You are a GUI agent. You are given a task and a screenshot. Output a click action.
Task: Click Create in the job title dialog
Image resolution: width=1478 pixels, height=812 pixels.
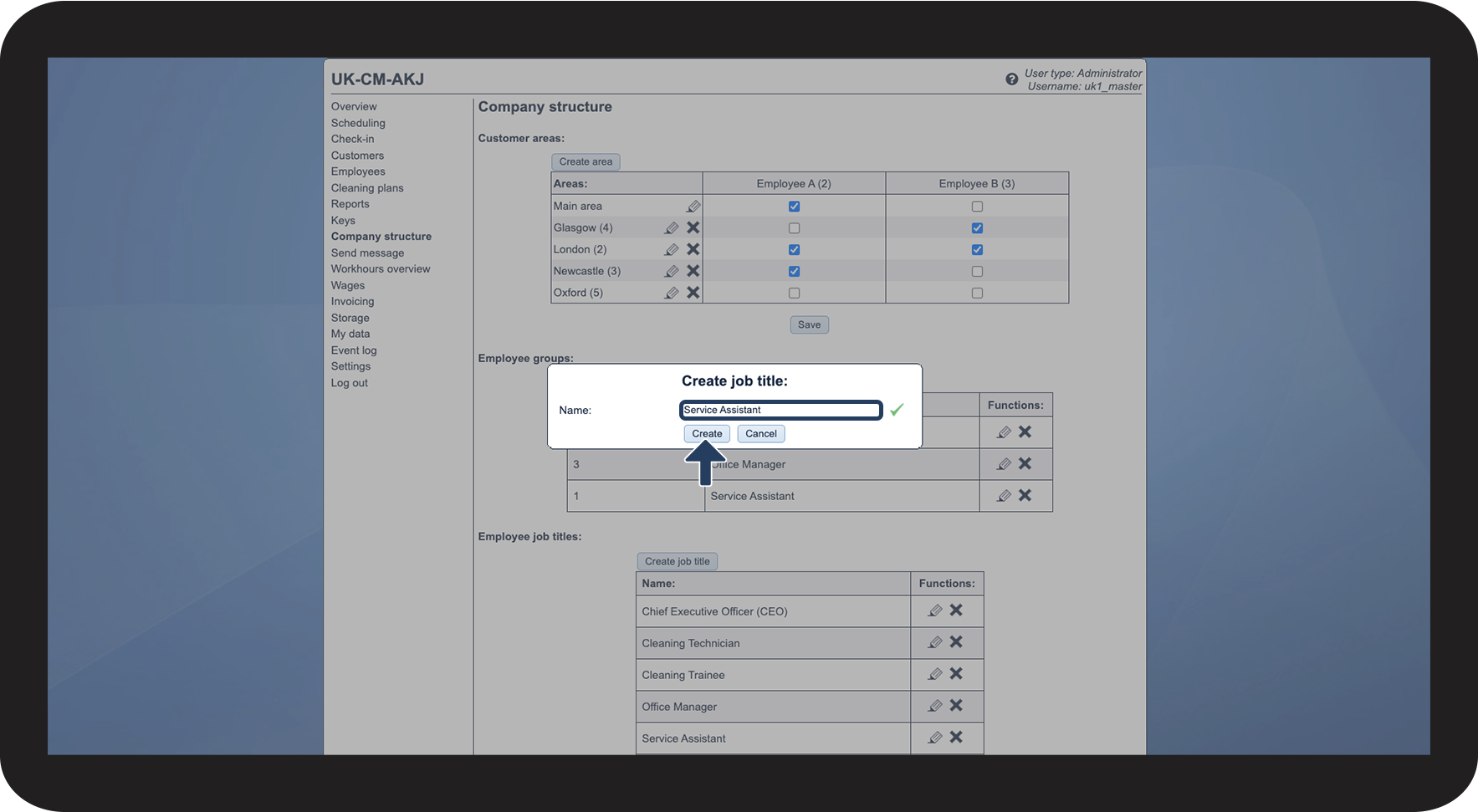[x=707, y=434]
